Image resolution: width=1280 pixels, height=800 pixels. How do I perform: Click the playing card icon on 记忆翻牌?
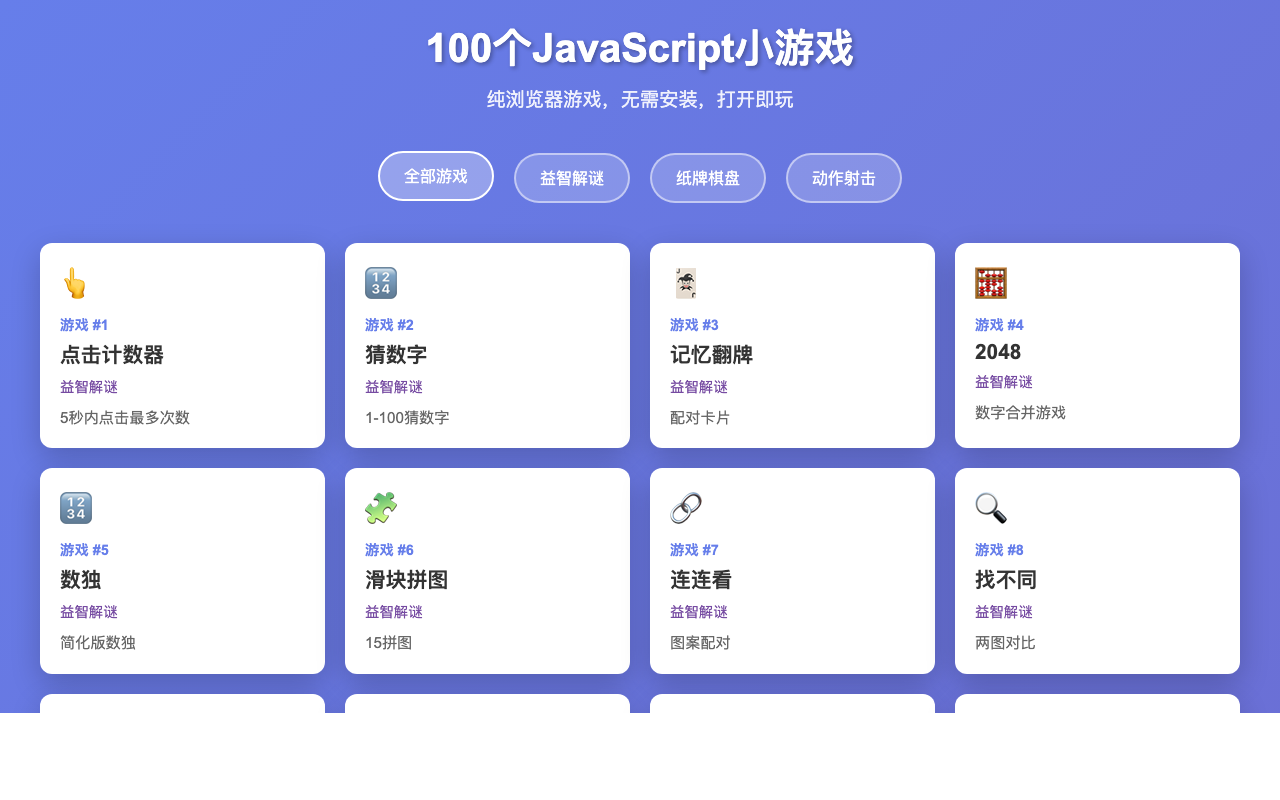pyautogui.click(x=686, y=283)
